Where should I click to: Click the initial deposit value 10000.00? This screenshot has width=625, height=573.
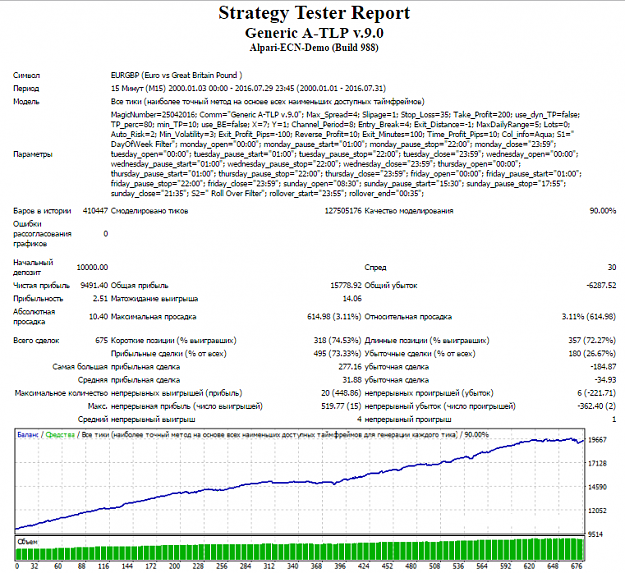pos(92,267)
